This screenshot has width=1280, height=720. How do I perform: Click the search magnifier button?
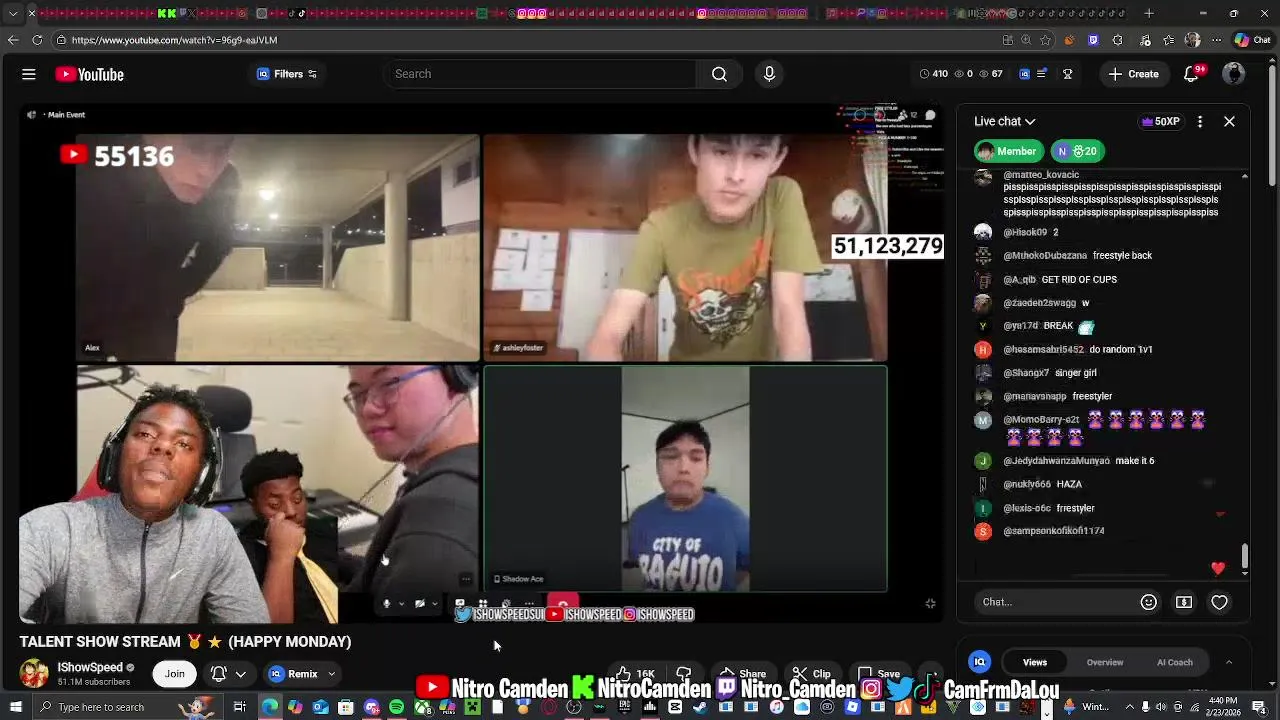[719, 74]
